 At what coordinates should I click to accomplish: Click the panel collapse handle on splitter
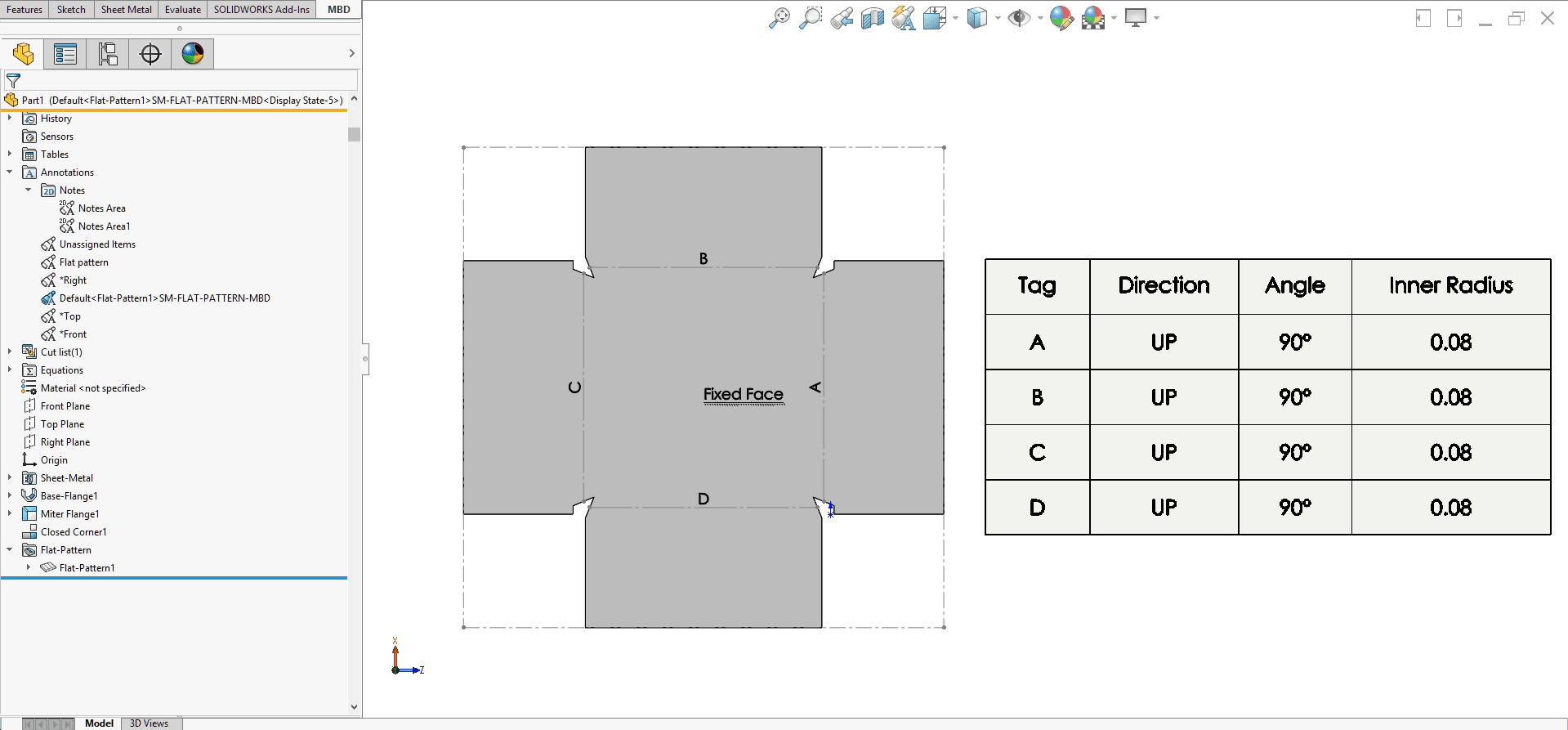point(365,359)
